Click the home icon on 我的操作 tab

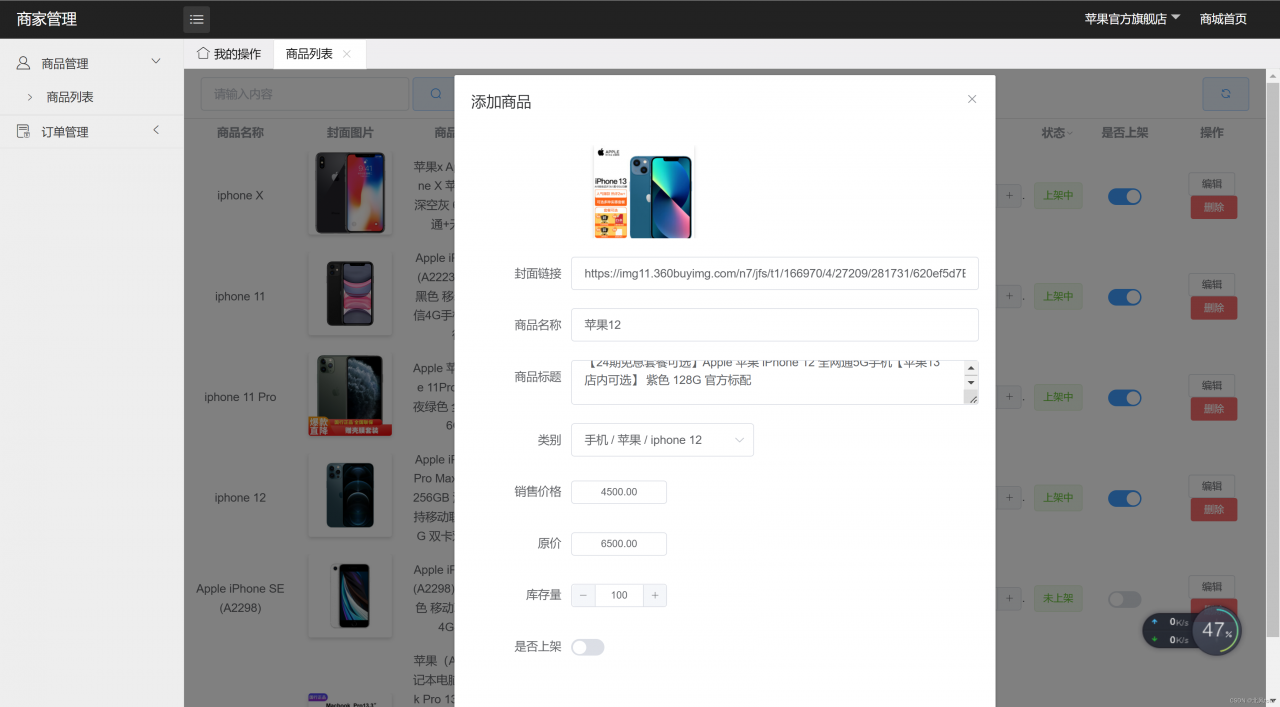click(203, 53)
